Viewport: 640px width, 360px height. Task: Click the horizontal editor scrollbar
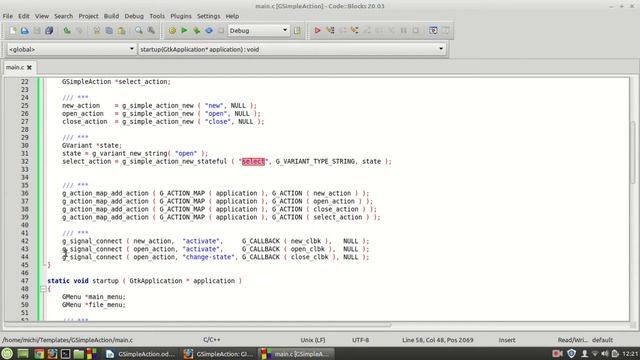[198, 325]
